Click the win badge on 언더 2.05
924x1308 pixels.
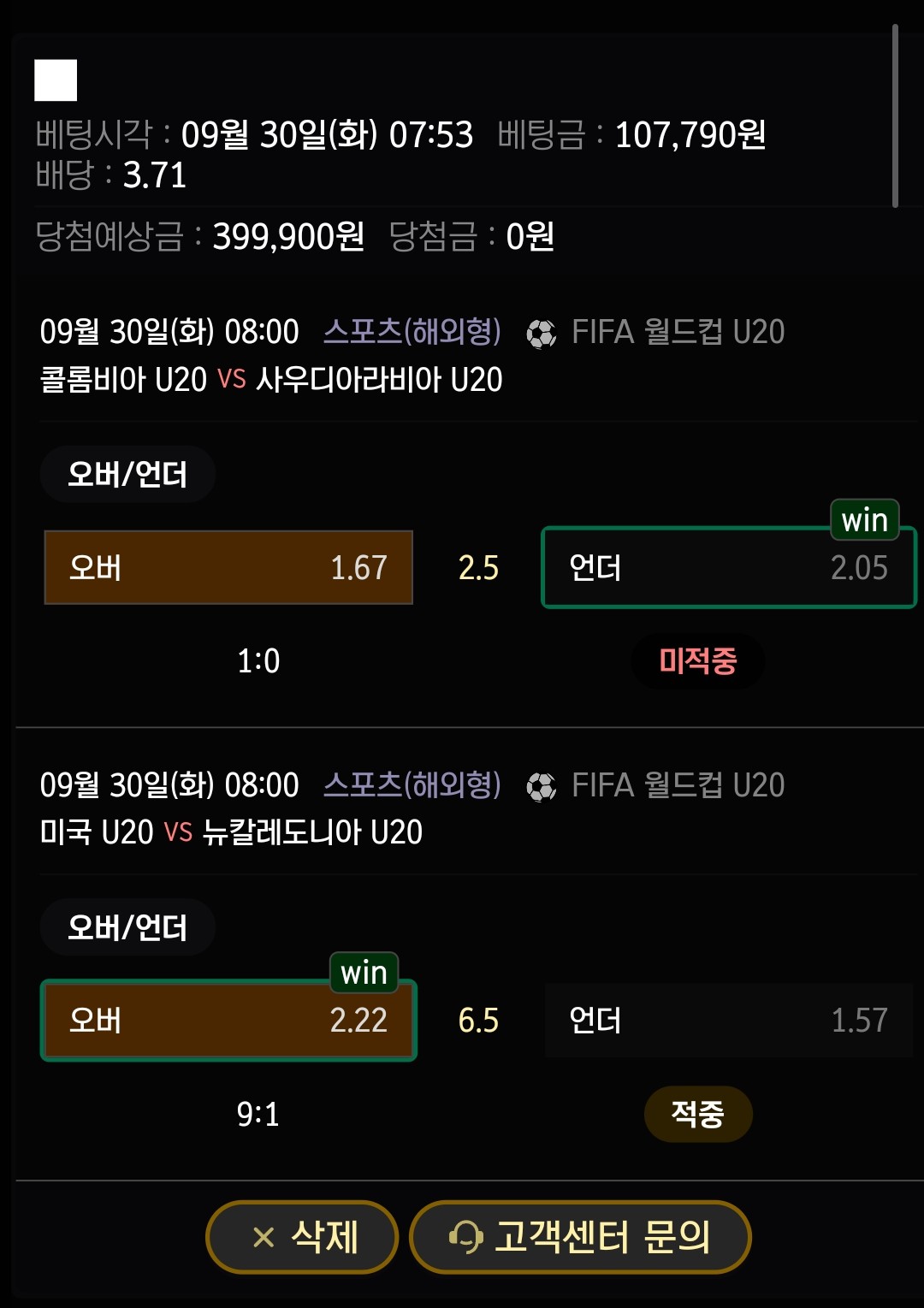[864, 520]
